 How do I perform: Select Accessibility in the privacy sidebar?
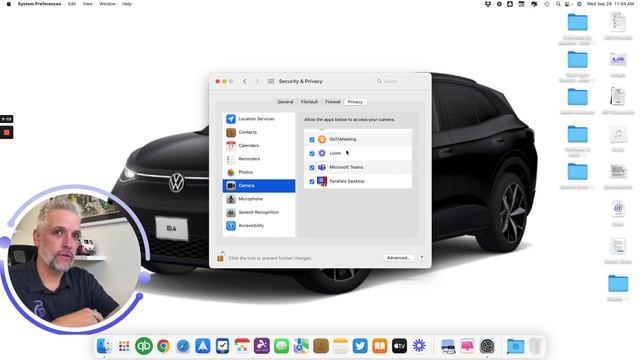(x=259, y=225)
